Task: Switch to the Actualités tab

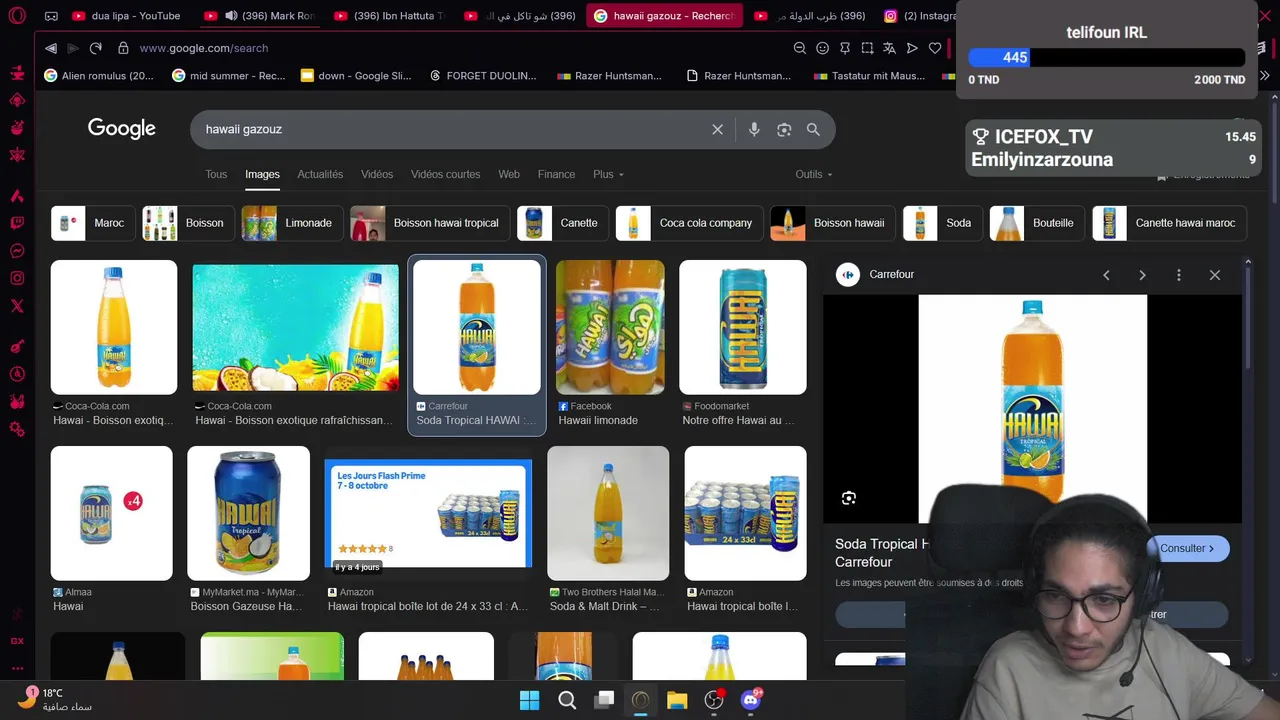Action: 320,174
